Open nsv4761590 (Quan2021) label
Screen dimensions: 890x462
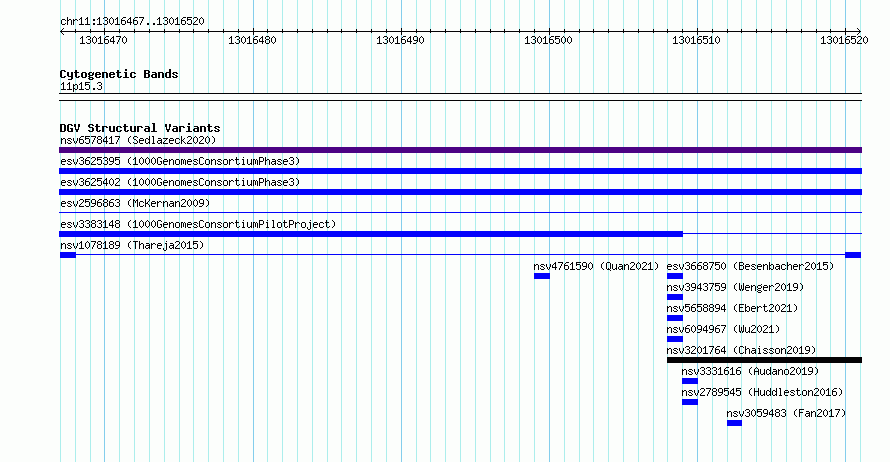coord(596,266)
